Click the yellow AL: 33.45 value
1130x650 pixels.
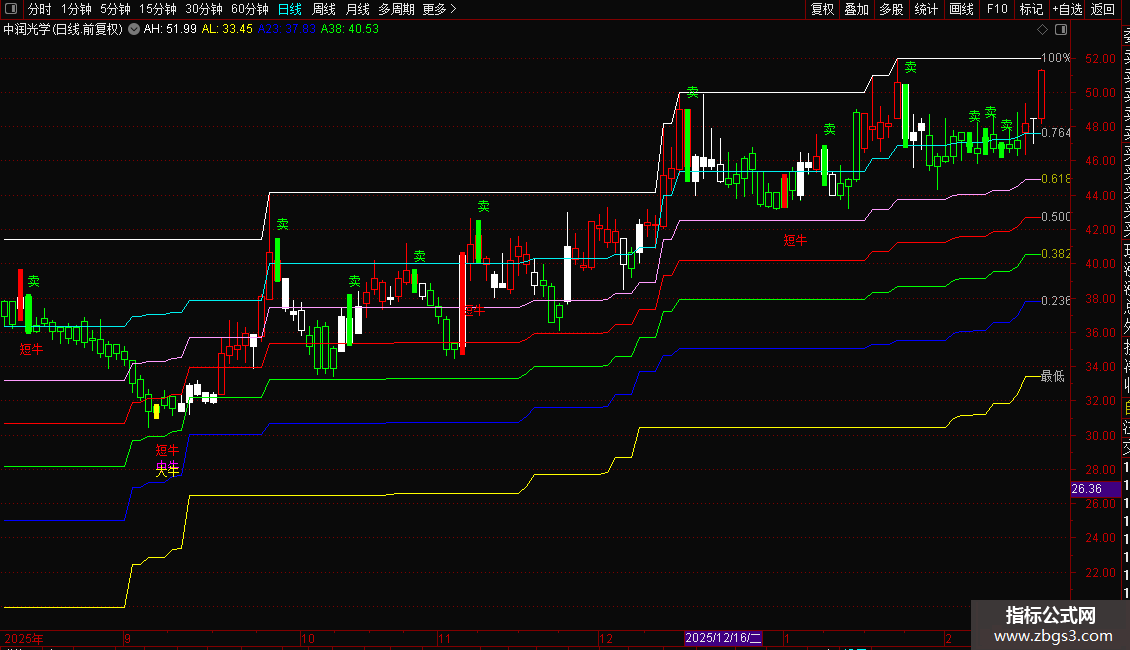[227, 29]
